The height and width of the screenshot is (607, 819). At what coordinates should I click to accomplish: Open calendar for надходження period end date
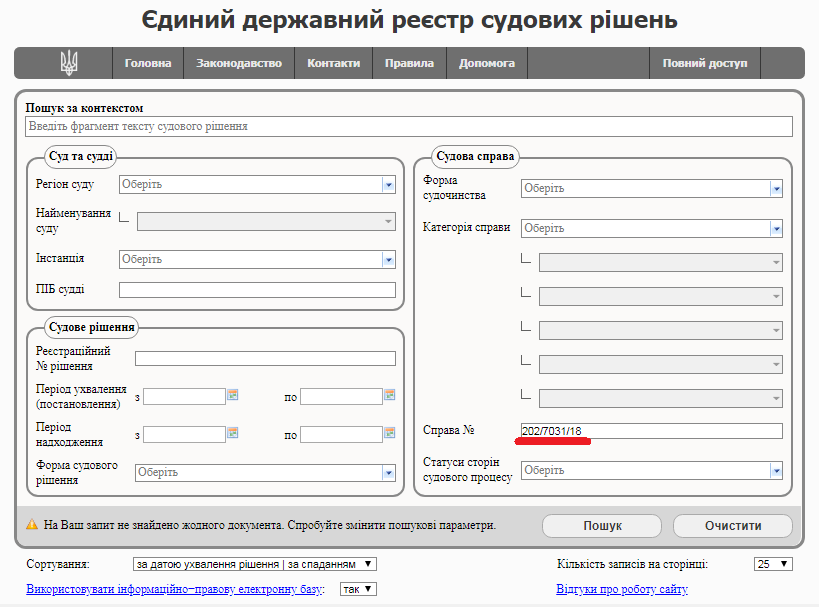tap(390, 434)
